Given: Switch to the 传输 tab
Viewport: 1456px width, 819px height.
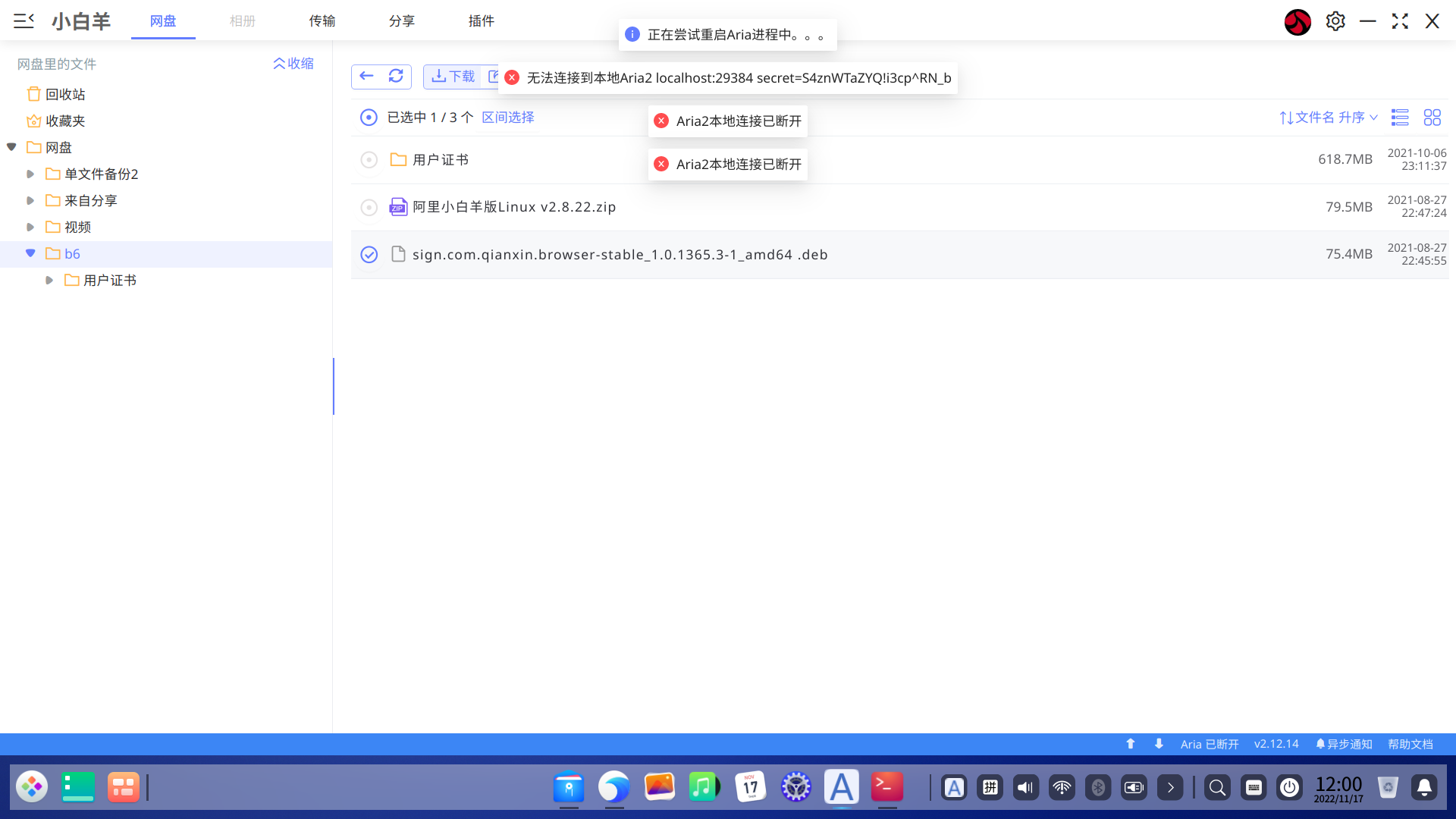Looking at the screenshot, I should pos(322,21).
